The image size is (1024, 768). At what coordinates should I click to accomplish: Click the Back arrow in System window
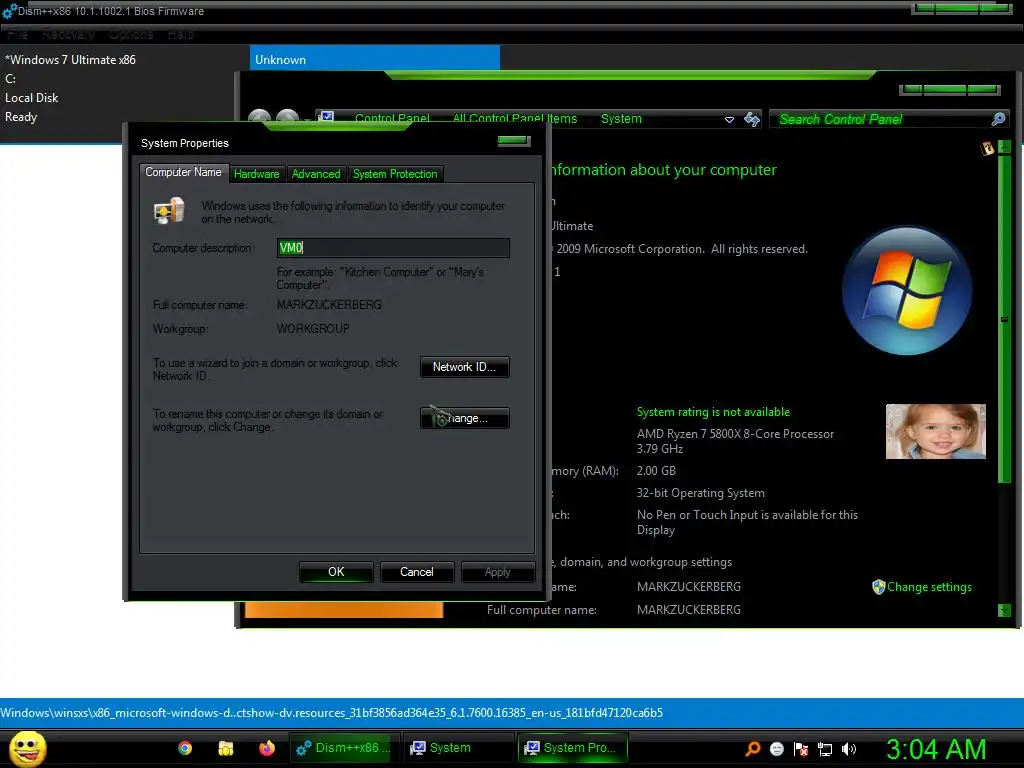click(x=259, y=118)
